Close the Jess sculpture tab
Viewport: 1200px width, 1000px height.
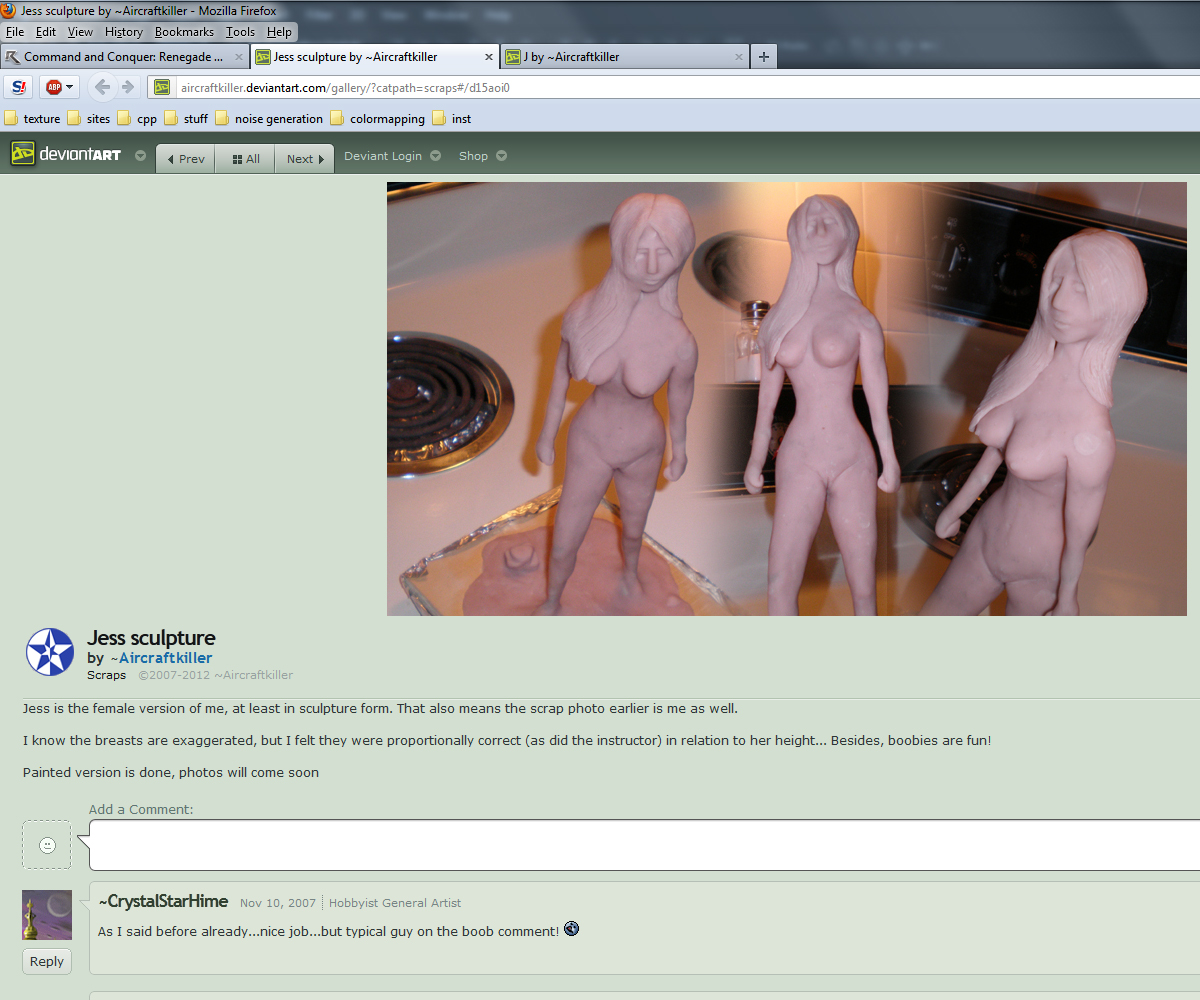[490, 57]
